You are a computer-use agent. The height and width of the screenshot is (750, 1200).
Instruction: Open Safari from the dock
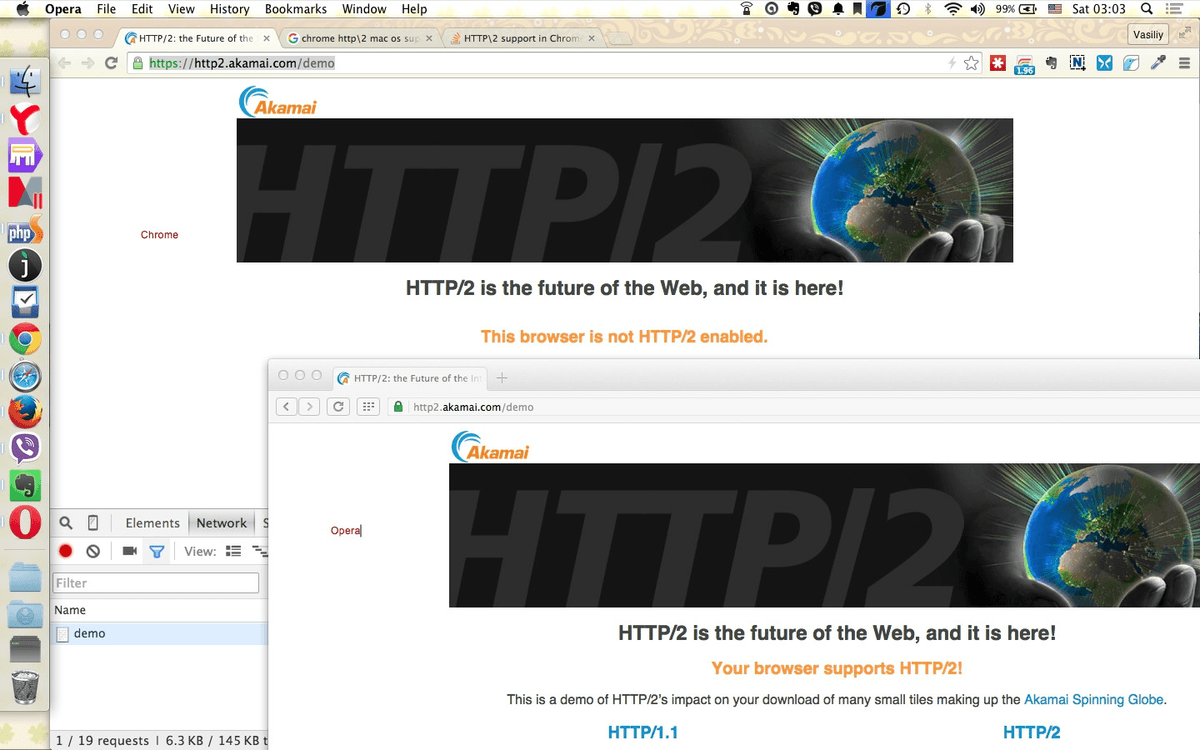[x=25, y=377]
